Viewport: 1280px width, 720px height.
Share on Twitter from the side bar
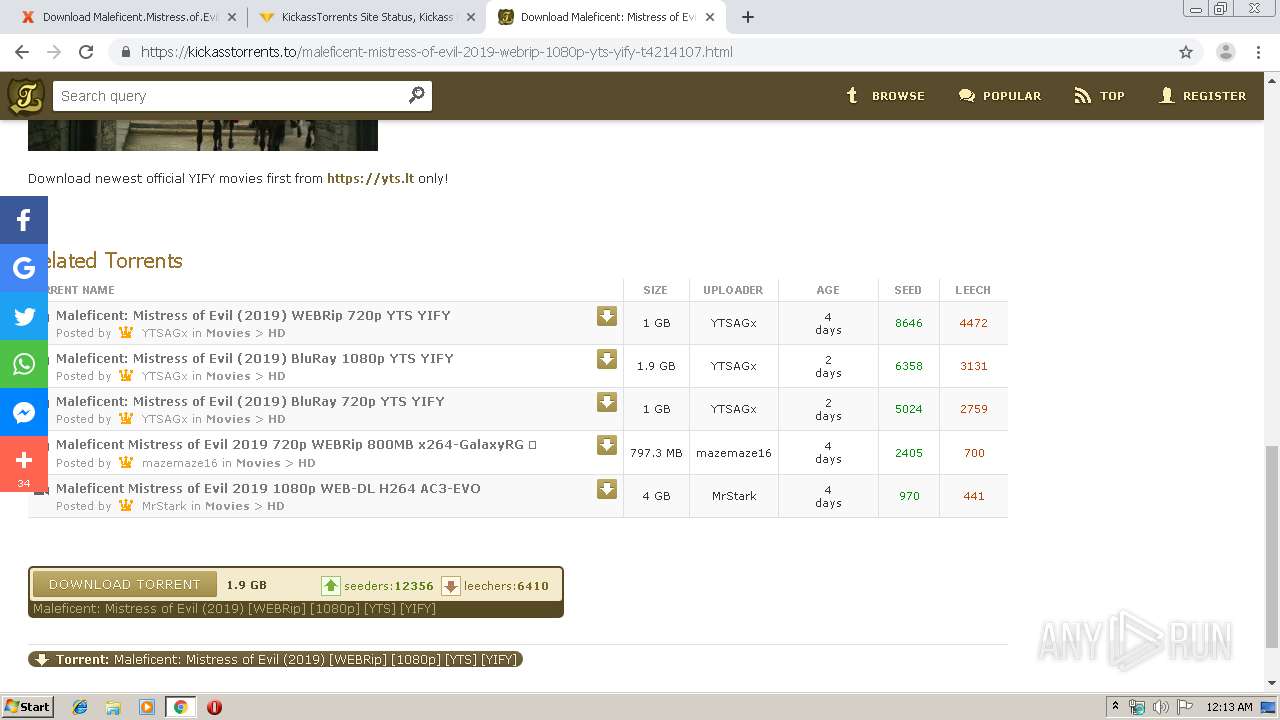click(x=24, y=316)
